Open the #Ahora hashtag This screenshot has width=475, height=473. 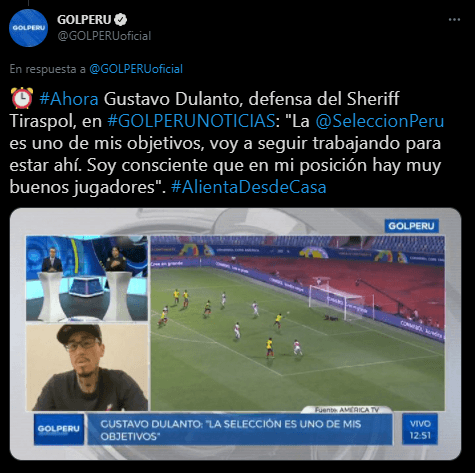point(69,99)
